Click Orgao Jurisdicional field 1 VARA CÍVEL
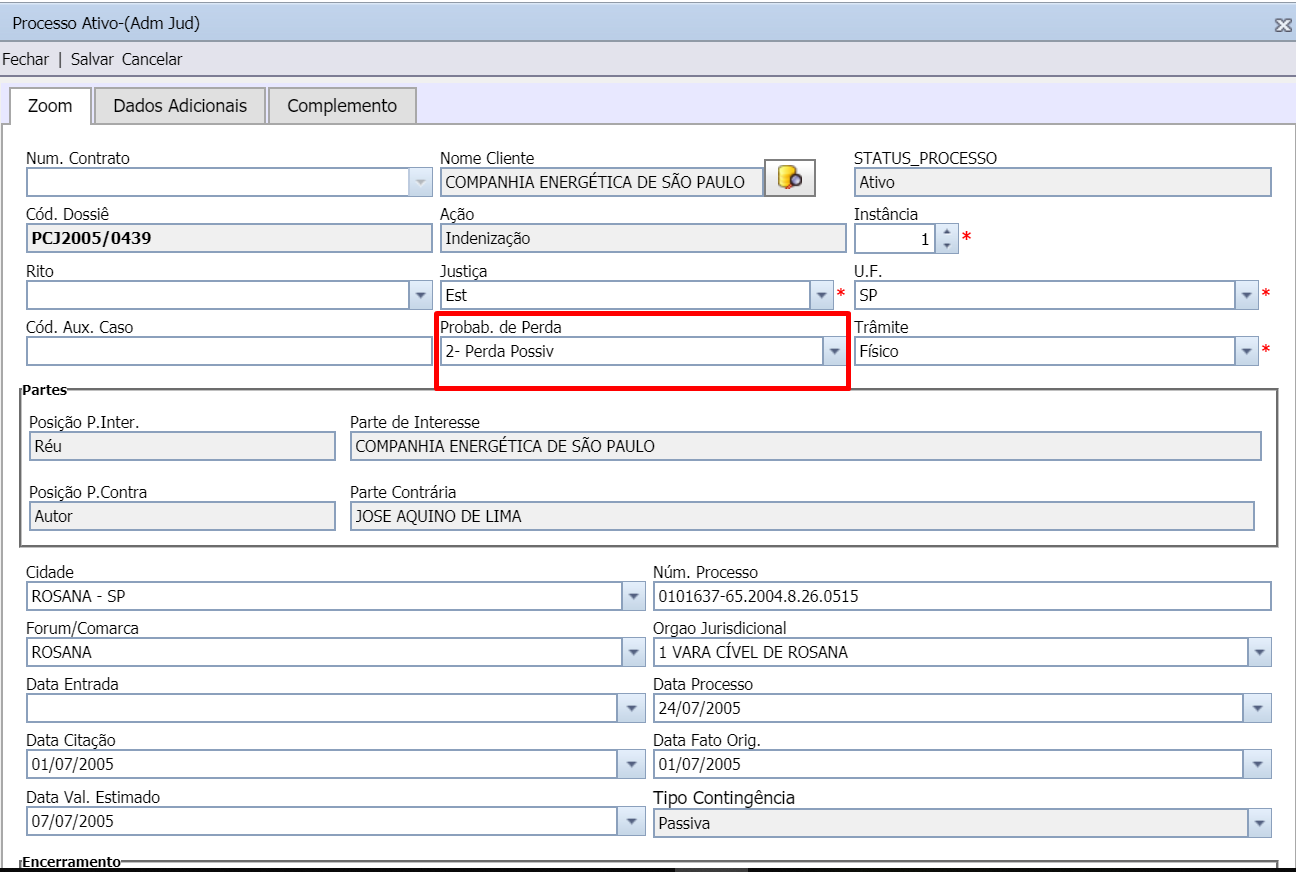The height and width of the screenshot is (872, 1296). click(x=950, y=652)
